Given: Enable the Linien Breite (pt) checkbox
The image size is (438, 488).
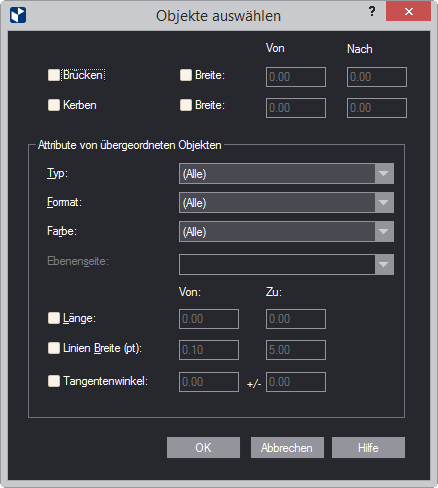Looking at the screenshot, I should point(54,348).
